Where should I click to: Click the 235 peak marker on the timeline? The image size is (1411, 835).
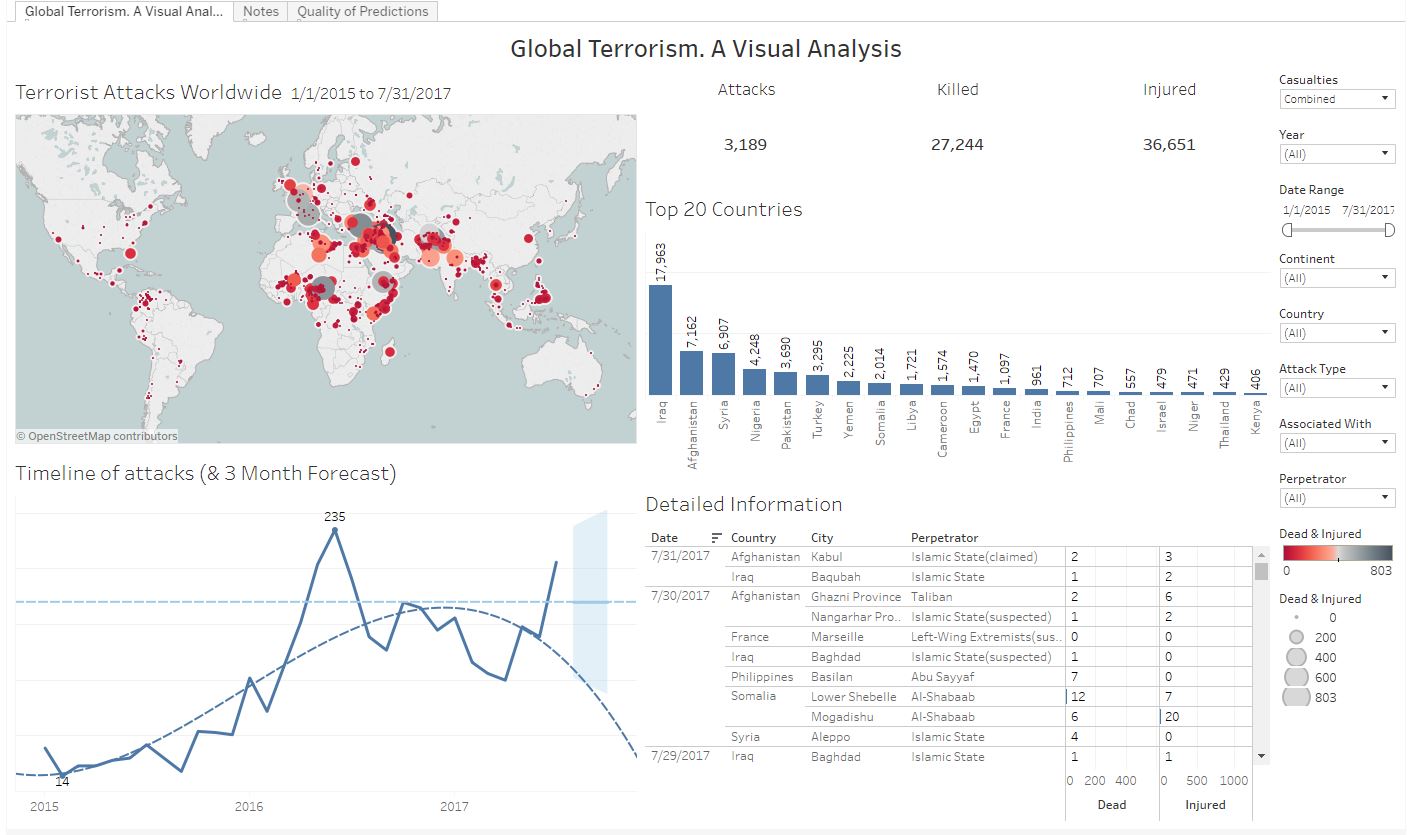333,530
